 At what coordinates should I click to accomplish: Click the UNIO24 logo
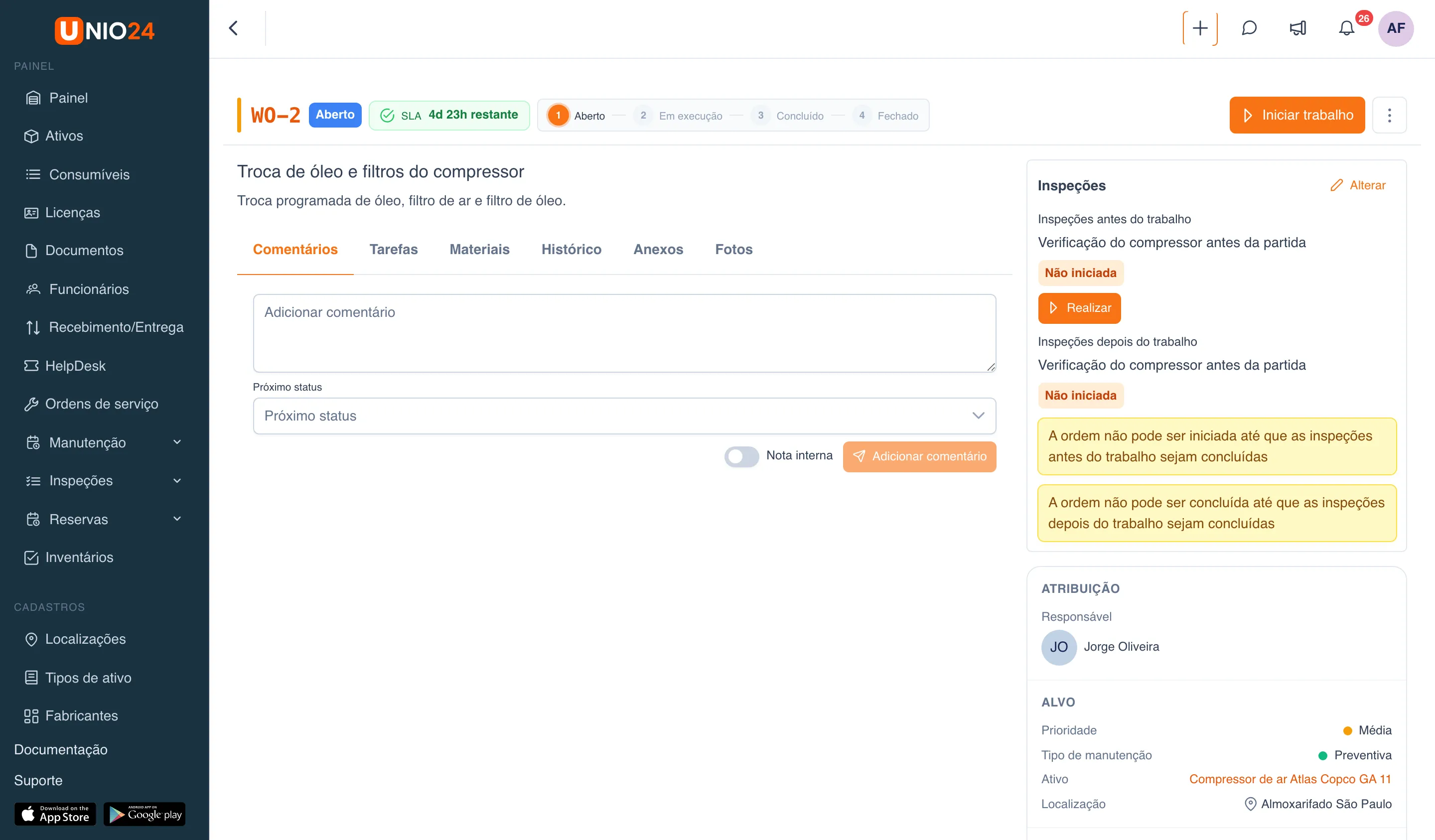pyautogui.click(x=104, y=30)
